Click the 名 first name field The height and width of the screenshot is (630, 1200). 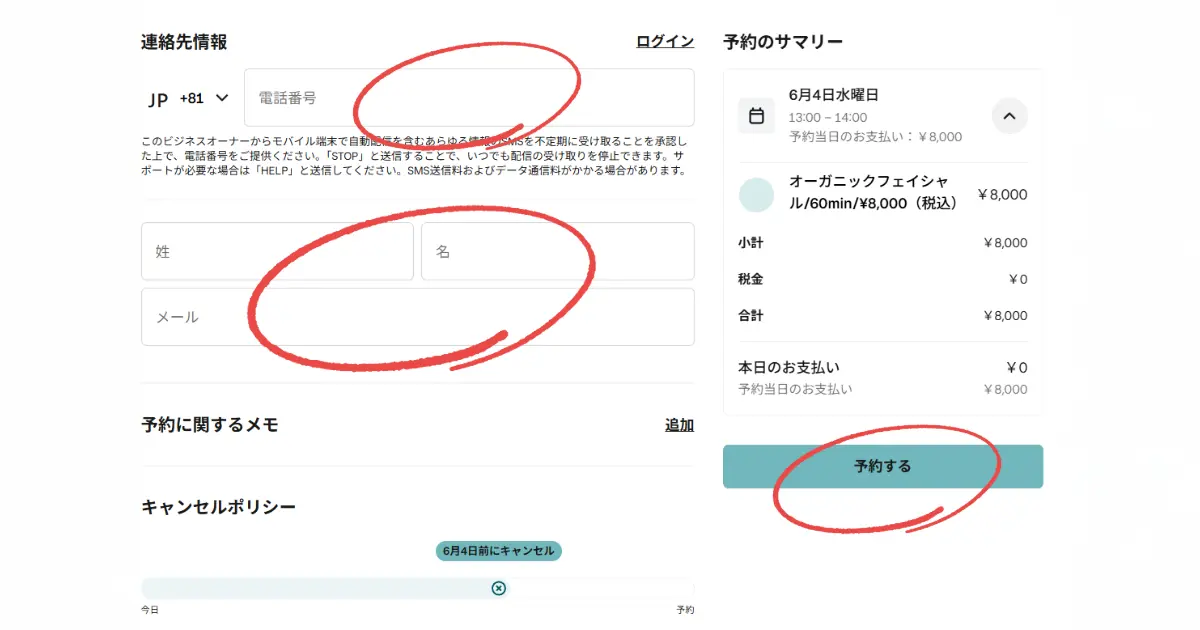[x=558, y=251]
